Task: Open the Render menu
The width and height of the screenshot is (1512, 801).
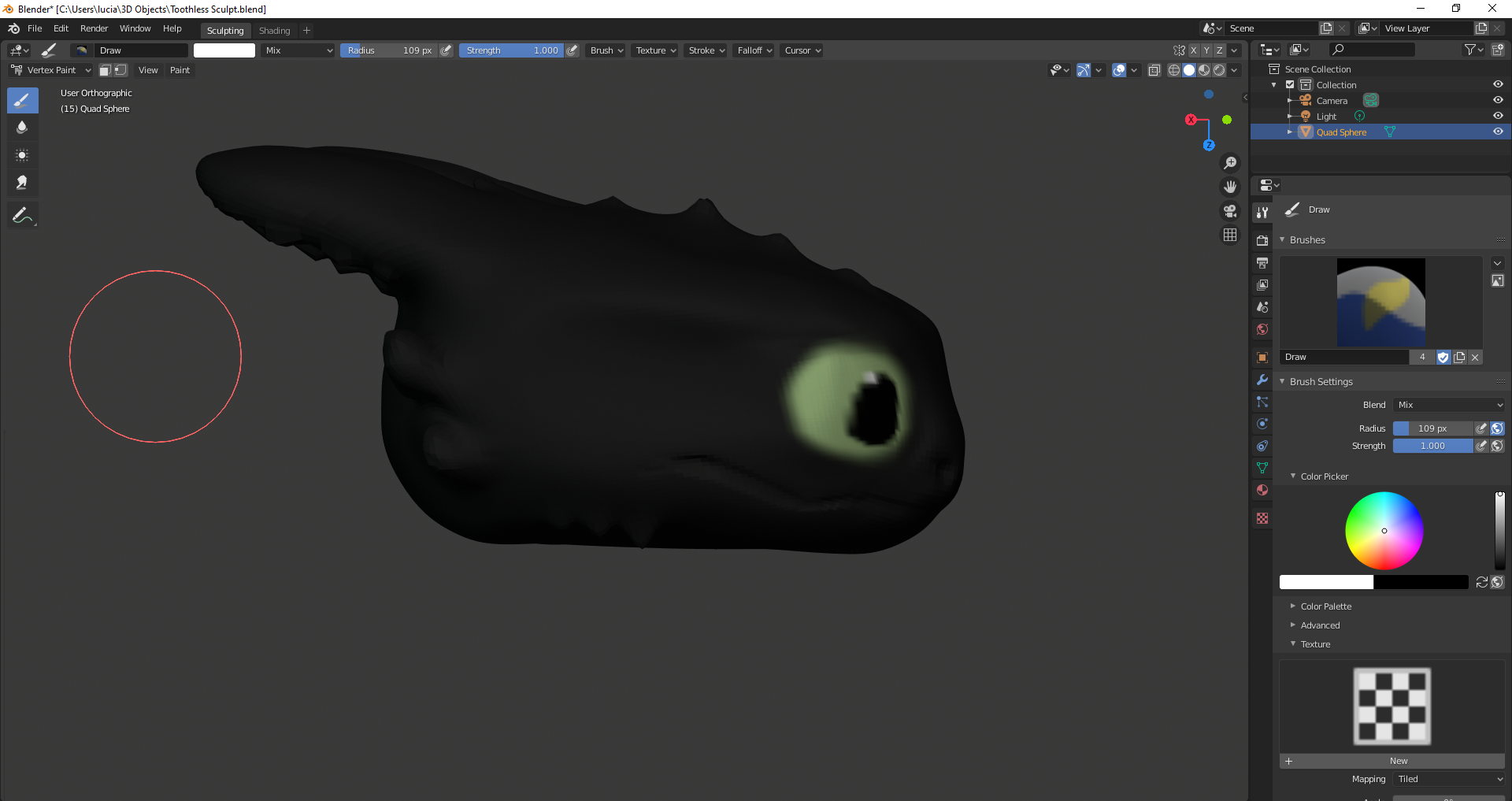Action: click(x=94, y=28)
